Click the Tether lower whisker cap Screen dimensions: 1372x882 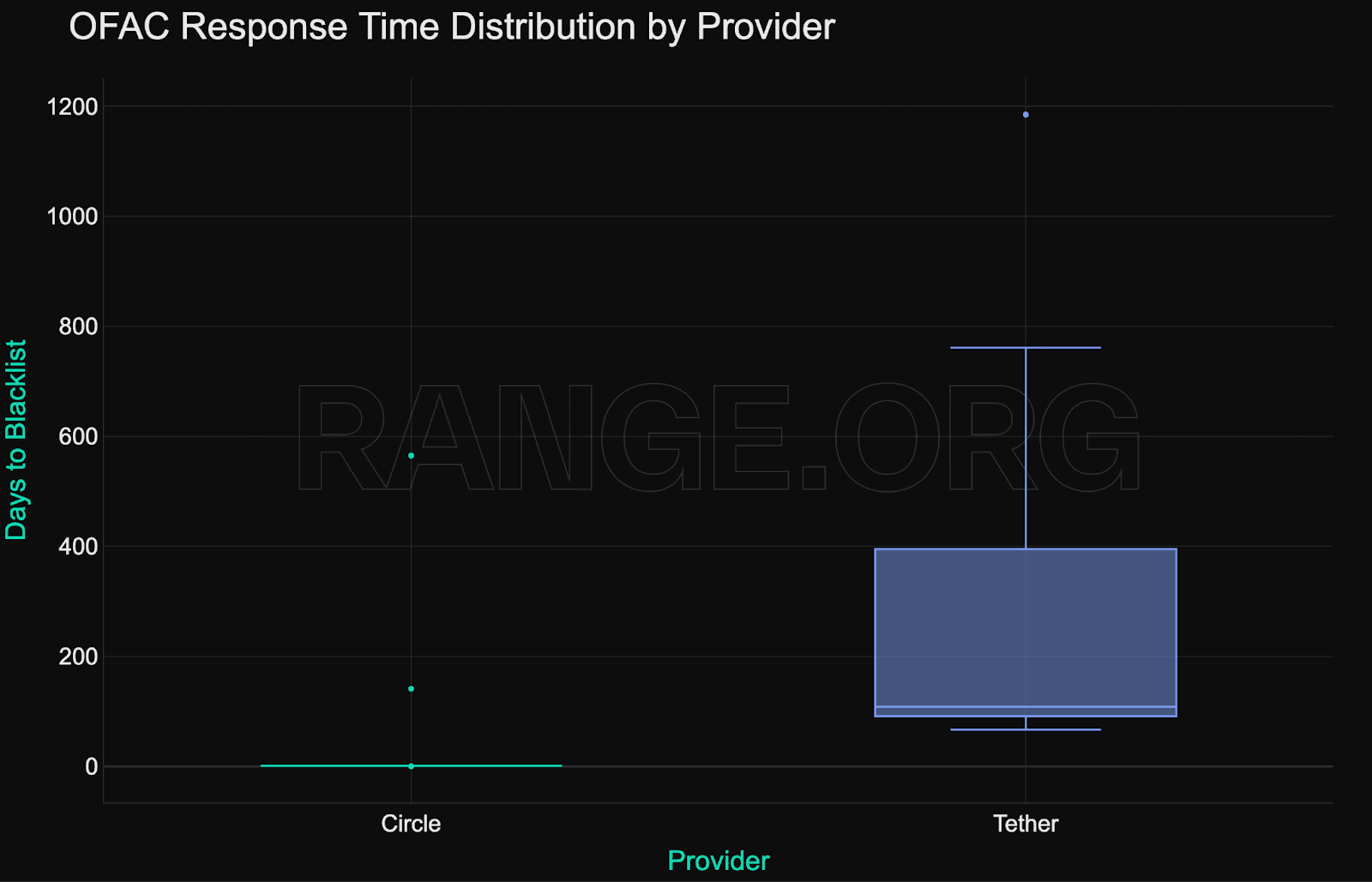coord(1026,730)
